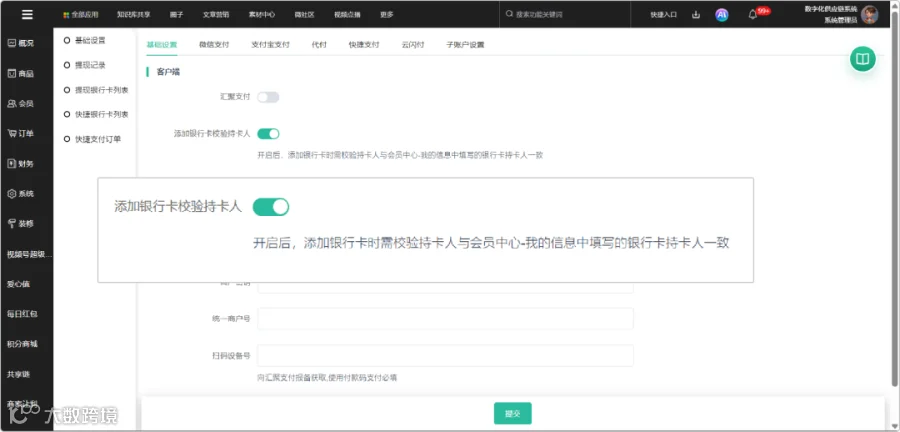This screenshot has height=432, width=900.
Task: Switch to the 子账户设置 tab
Action: coord(465,45)
